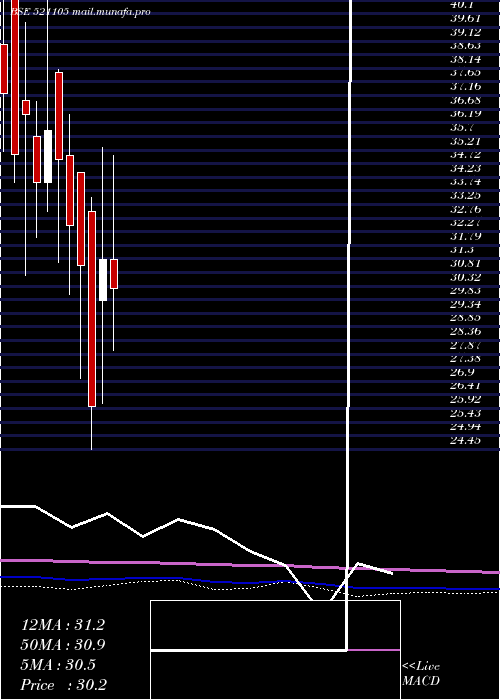500x700 pixels.
Task: Click the 35.21 price axis label
Action: 465,141
